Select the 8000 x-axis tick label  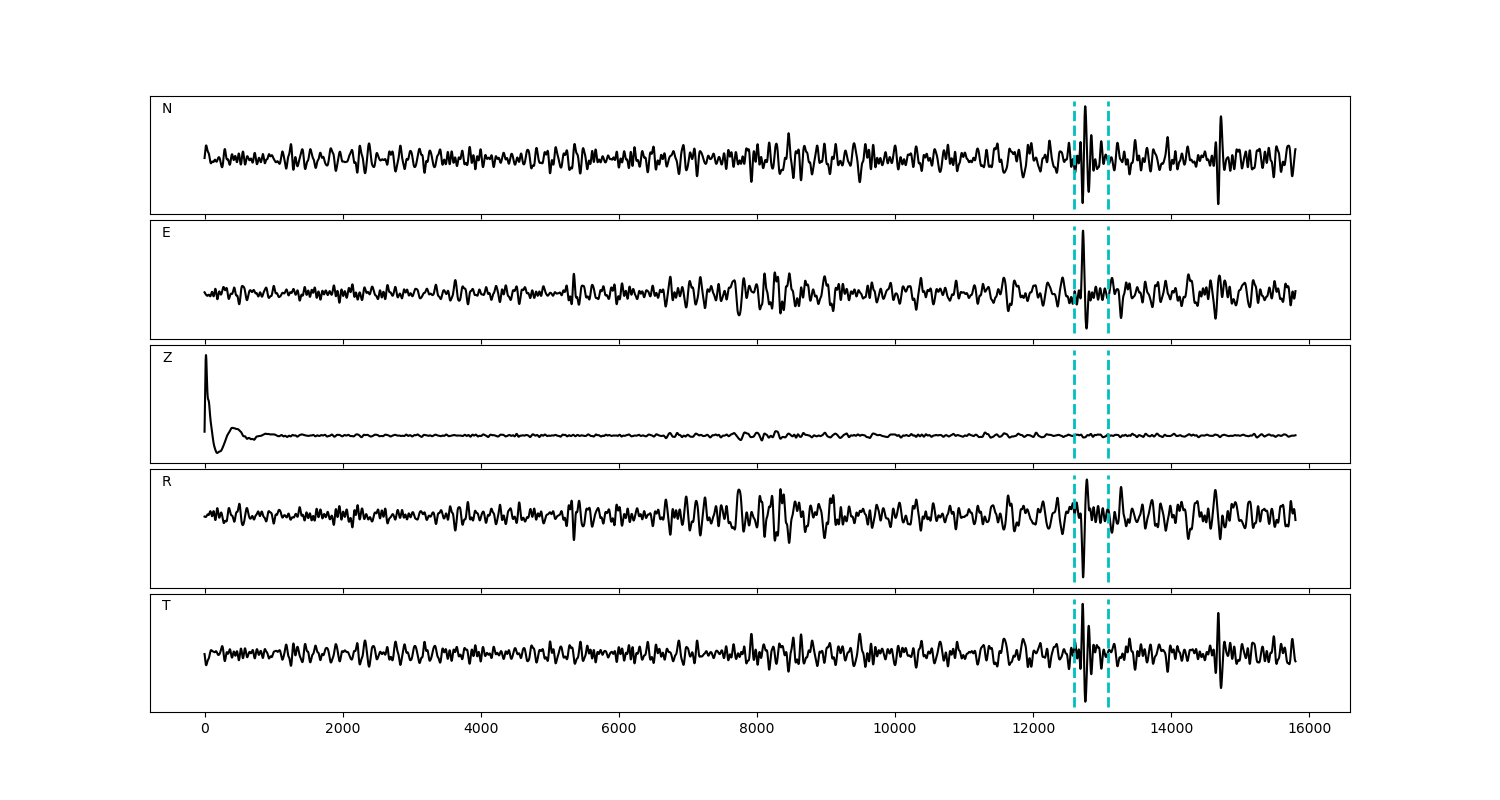(757, 729)
